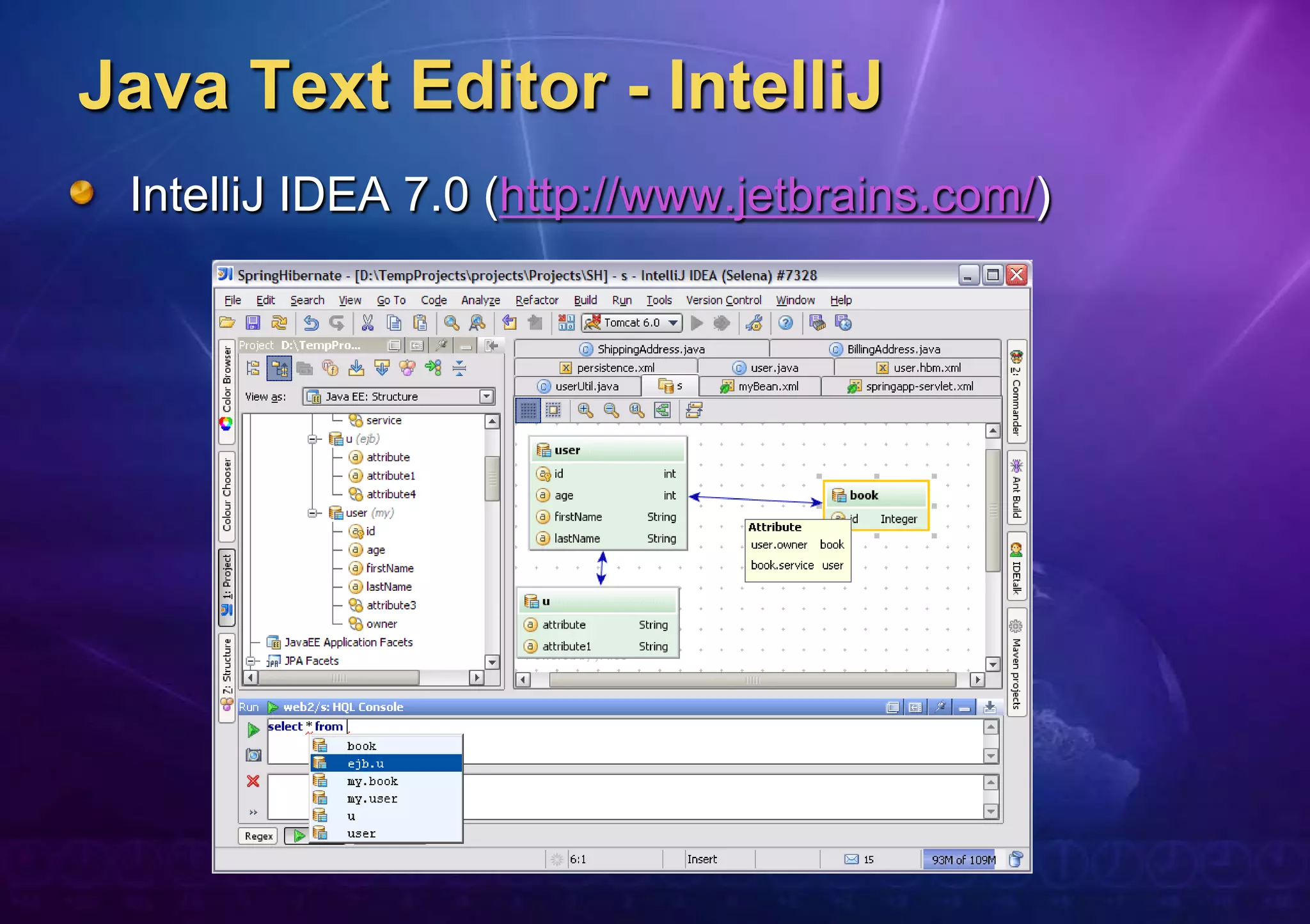
Task: Open the Commander side tool tab
Action: (x=1016, y=391)
